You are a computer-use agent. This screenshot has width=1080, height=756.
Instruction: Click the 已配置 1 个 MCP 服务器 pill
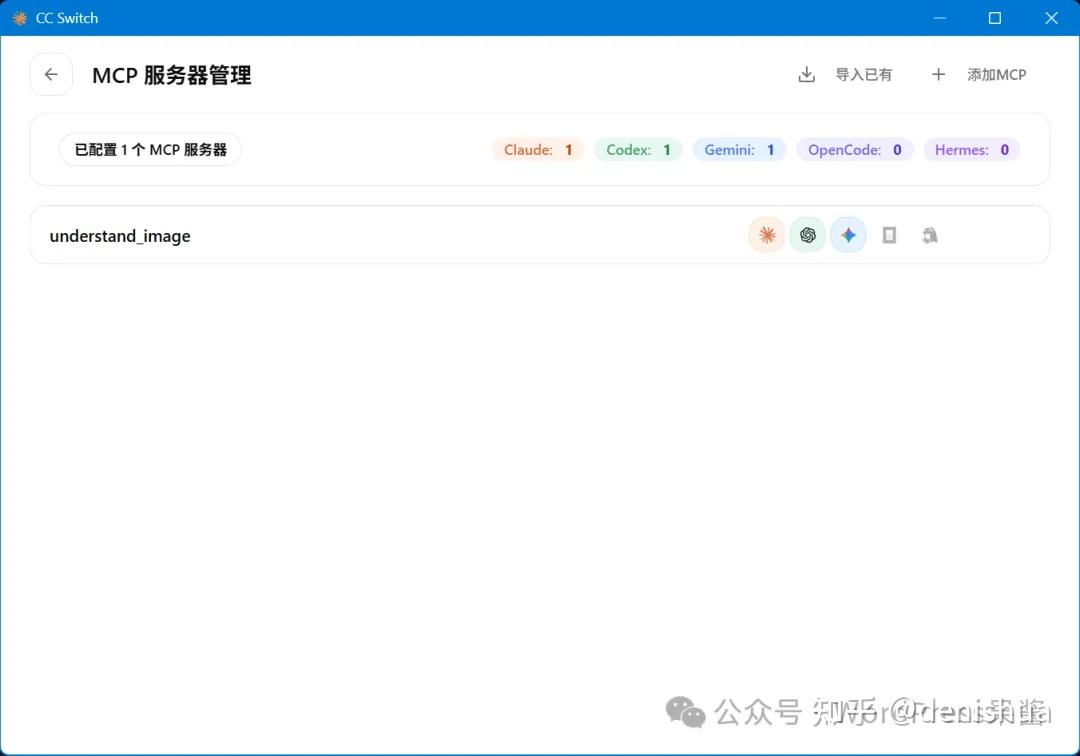[150, 149]
